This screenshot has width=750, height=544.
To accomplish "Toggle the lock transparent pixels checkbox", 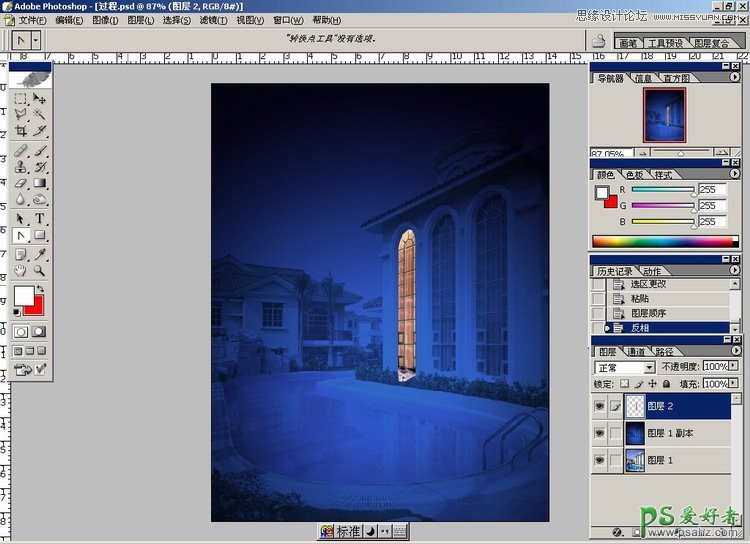I will (x=624, y=383).
